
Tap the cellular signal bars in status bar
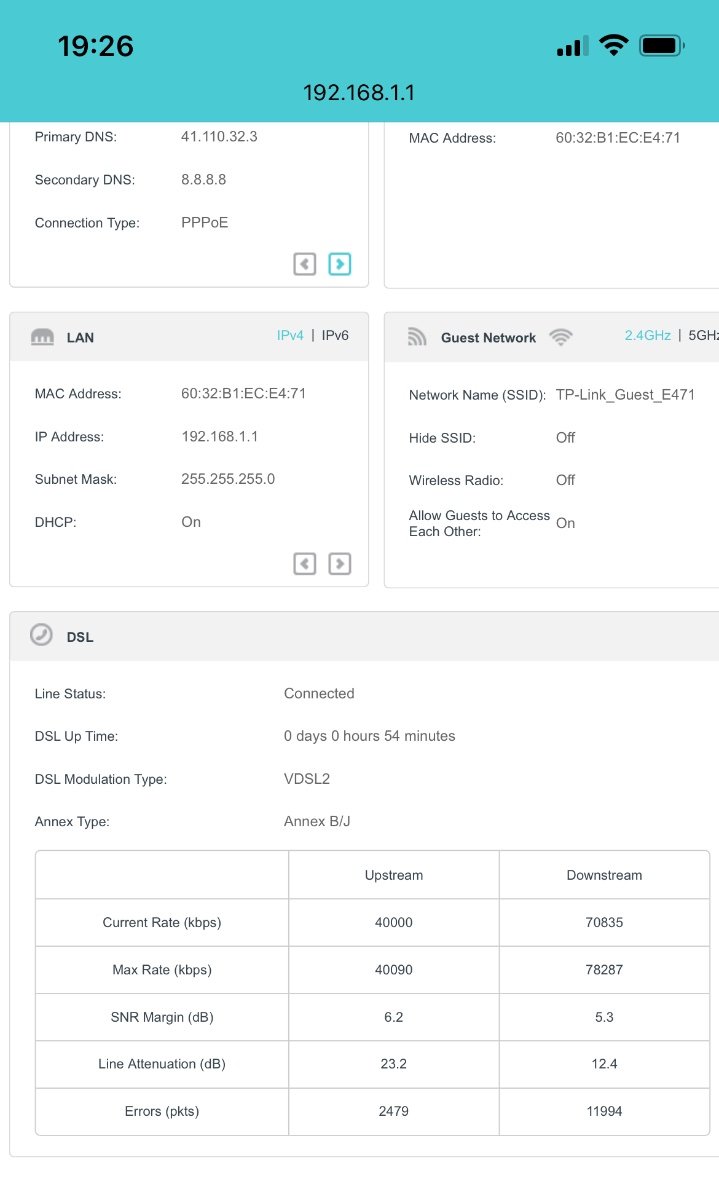point(572,46)
